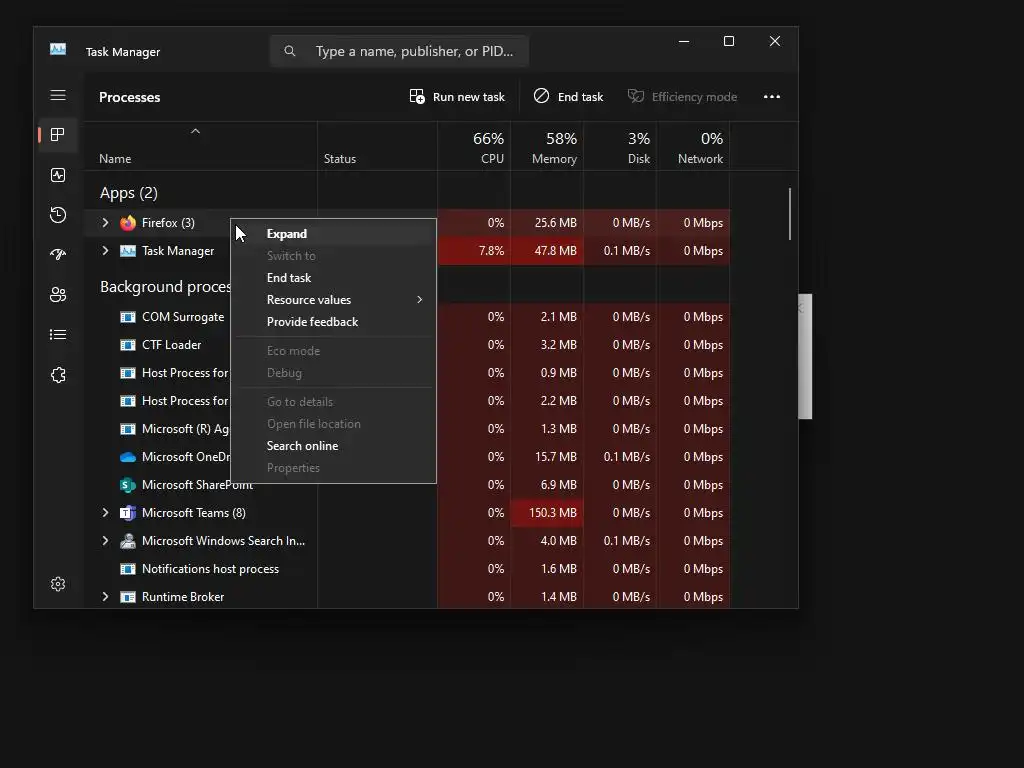Click the Firefox process icon
1024x768 pixels.
tap(128, 223)
